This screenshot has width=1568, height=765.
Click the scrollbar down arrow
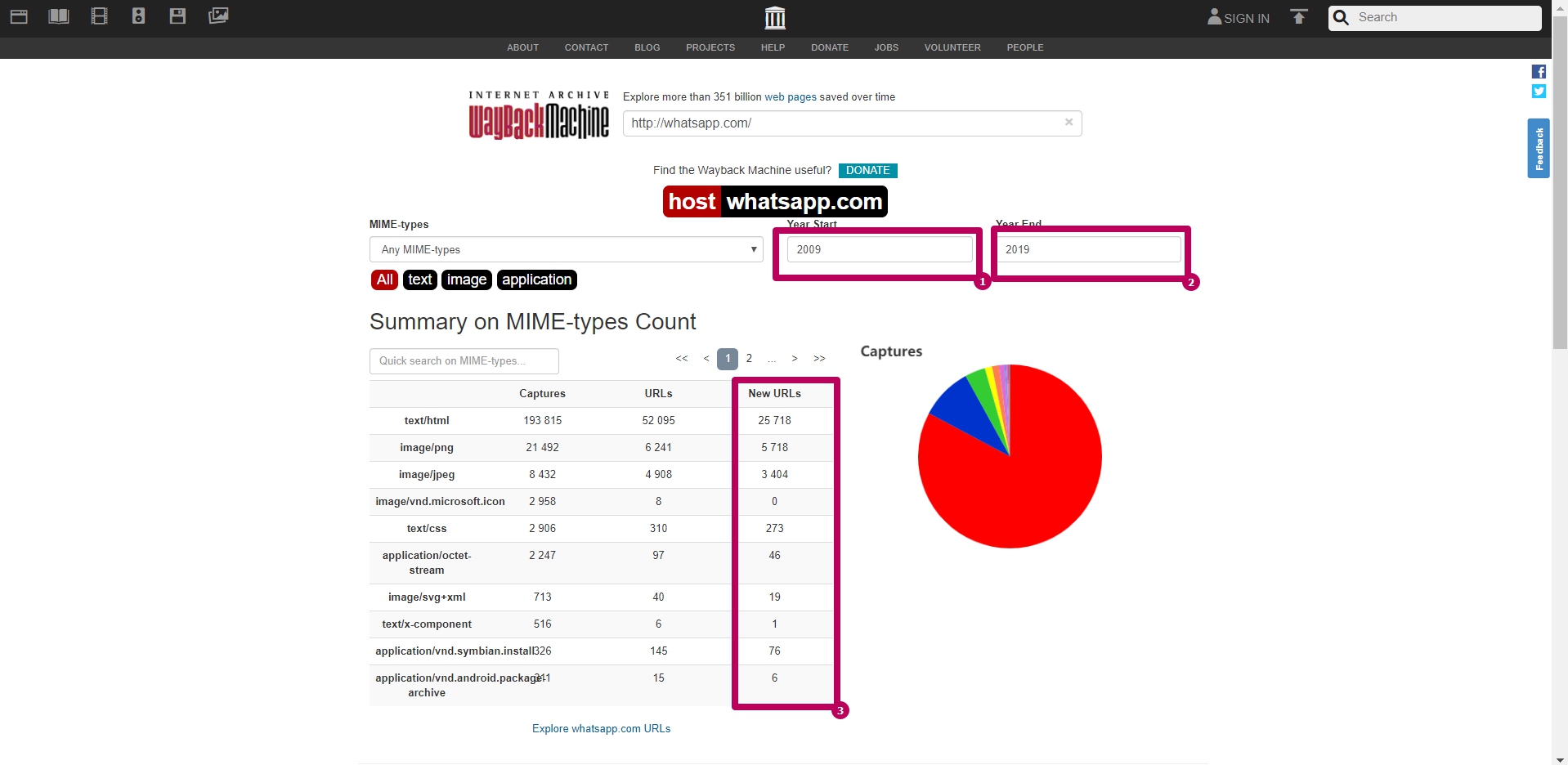click(1560, 759)
